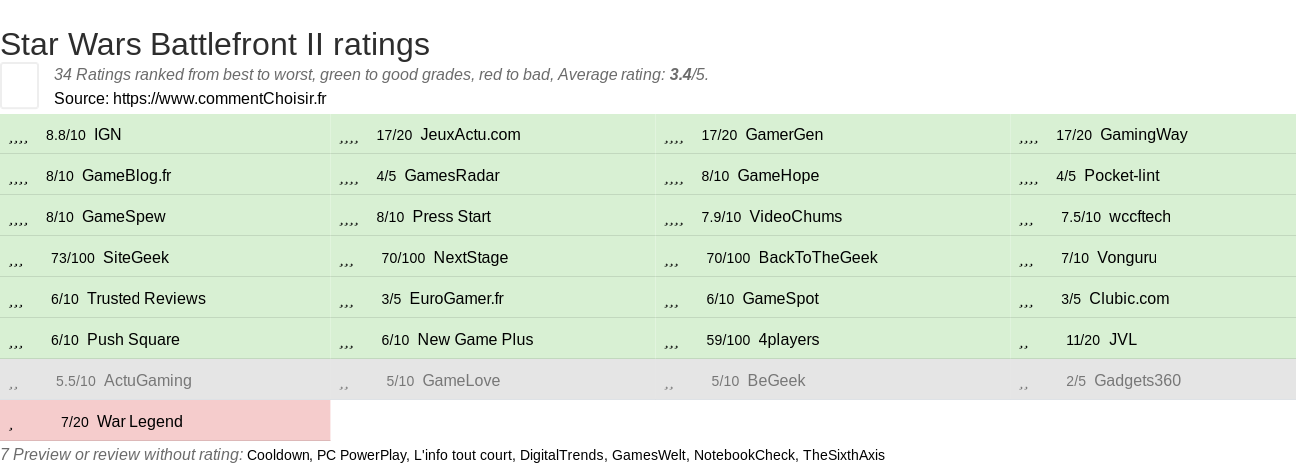Screen dimensions: 1296x466
Task: Click the star icons beside GamerGen
Action: [674, 137]
